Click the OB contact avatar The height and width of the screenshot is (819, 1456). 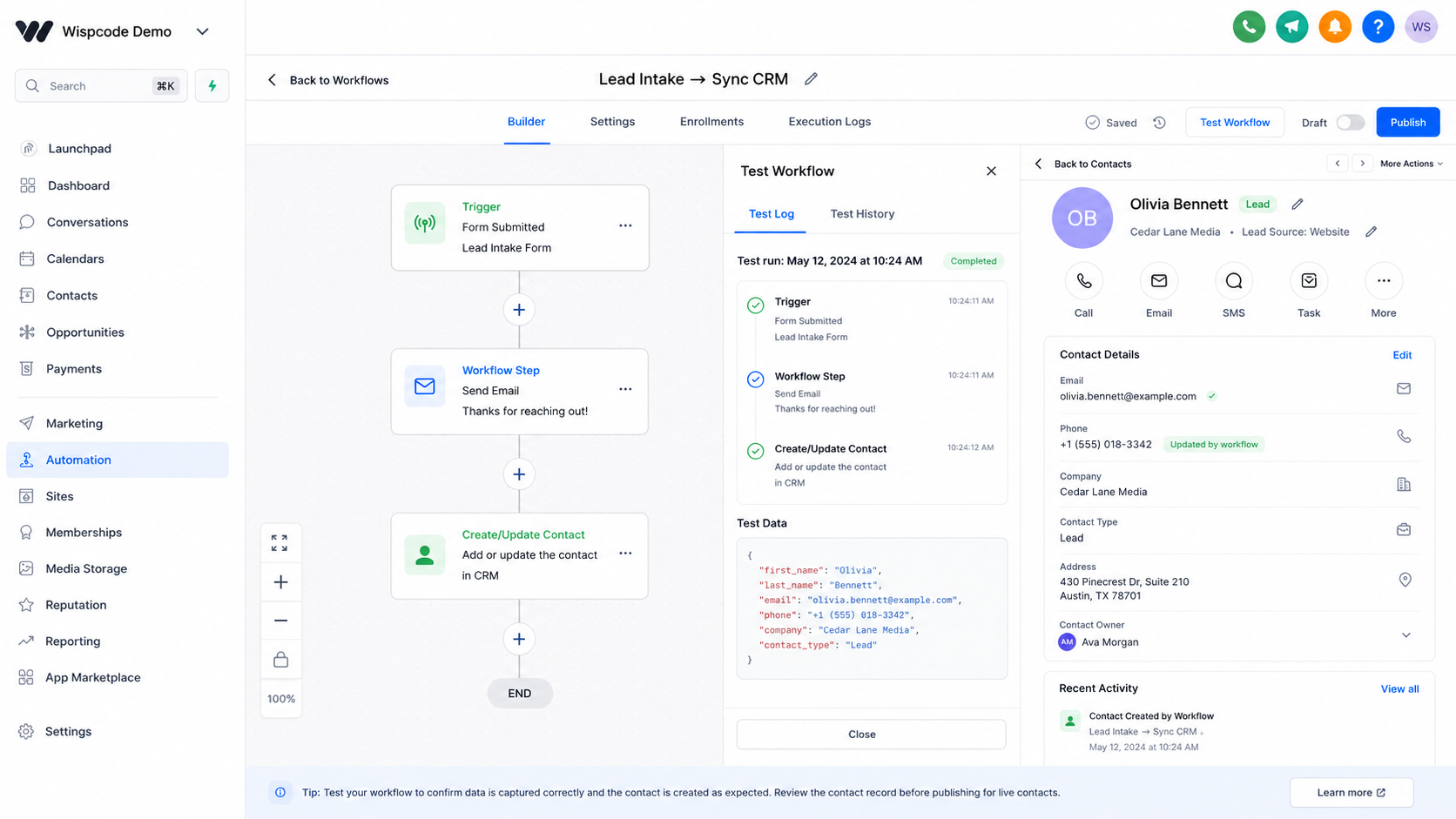pos(1082,218)
